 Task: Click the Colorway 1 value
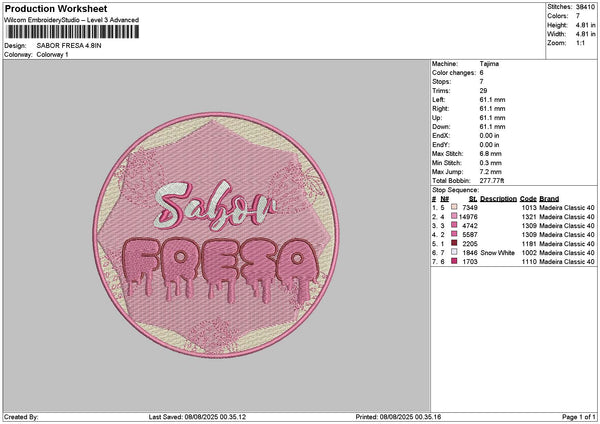(53, 54)
